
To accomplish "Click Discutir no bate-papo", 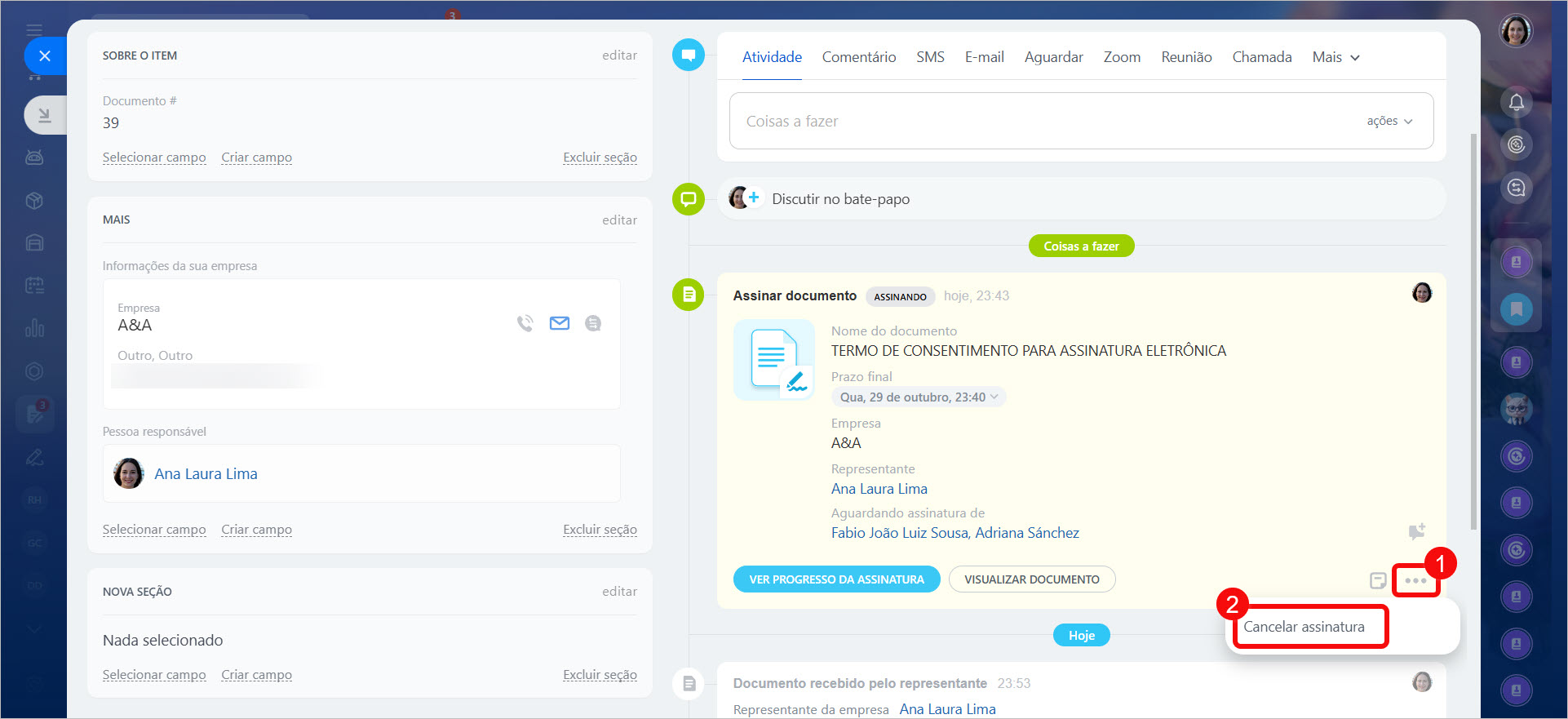I will (840, 199).
